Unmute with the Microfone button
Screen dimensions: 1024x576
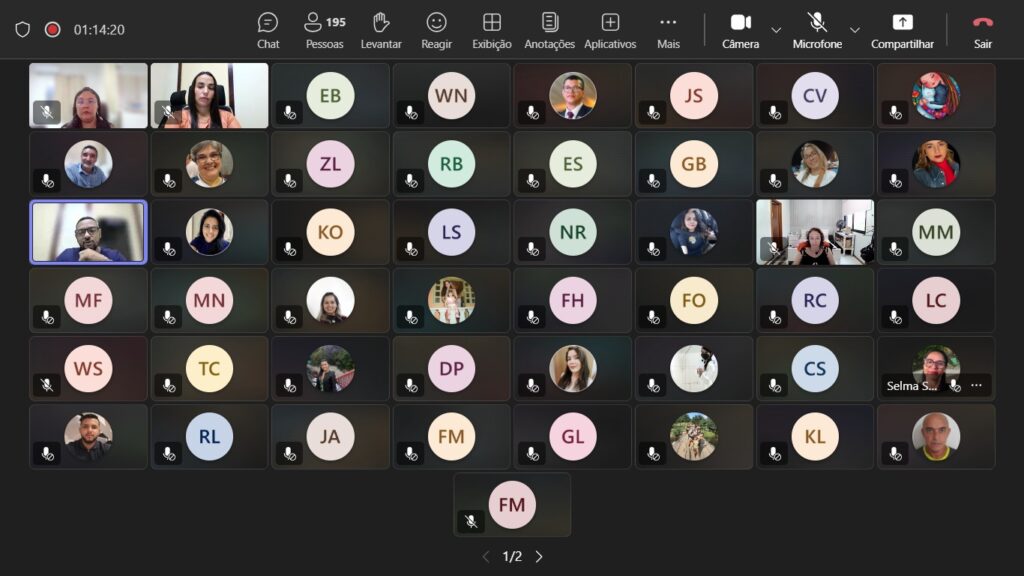(817, 30)
